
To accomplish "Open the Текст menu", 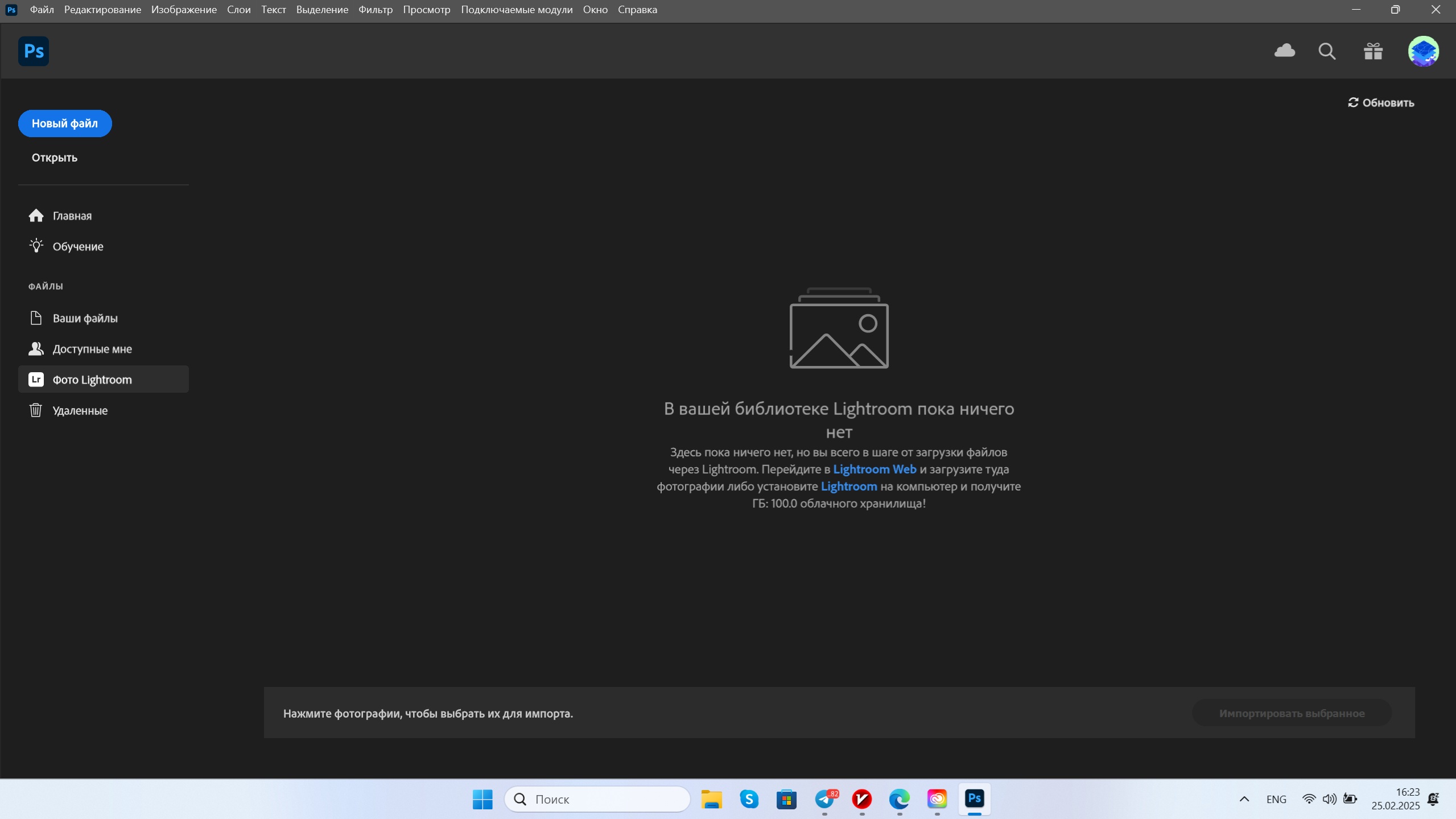I will [274, 10].
